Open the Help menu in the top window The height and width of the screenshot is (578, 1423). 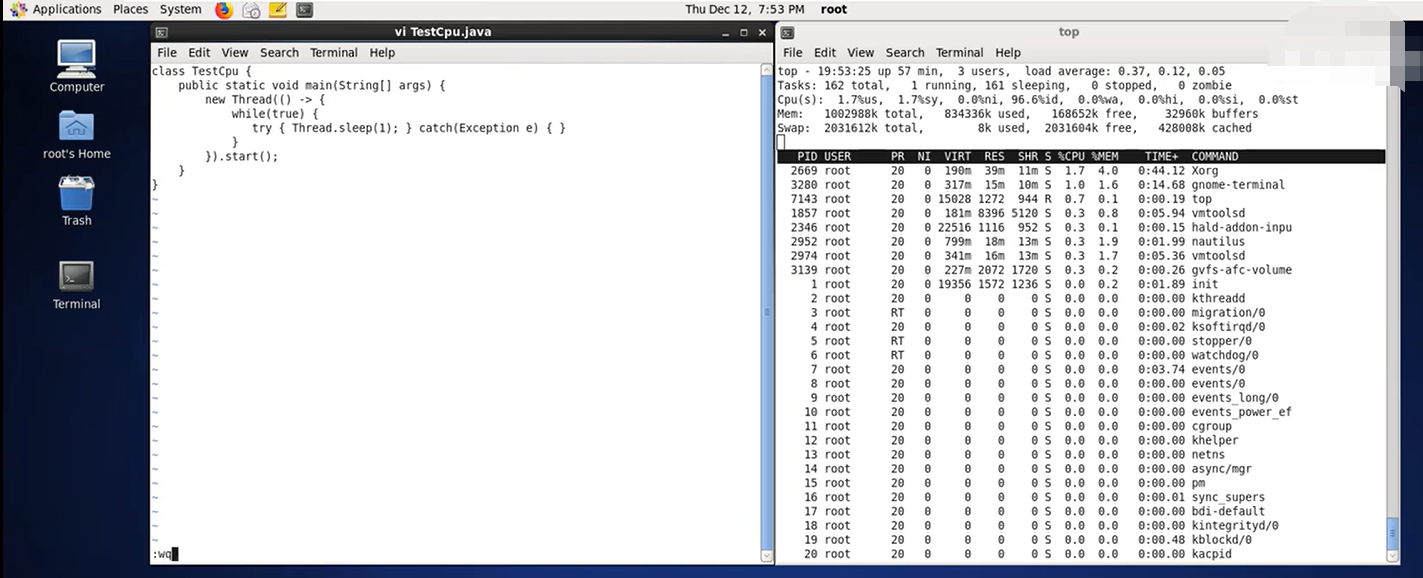(x=1008, y=53)
